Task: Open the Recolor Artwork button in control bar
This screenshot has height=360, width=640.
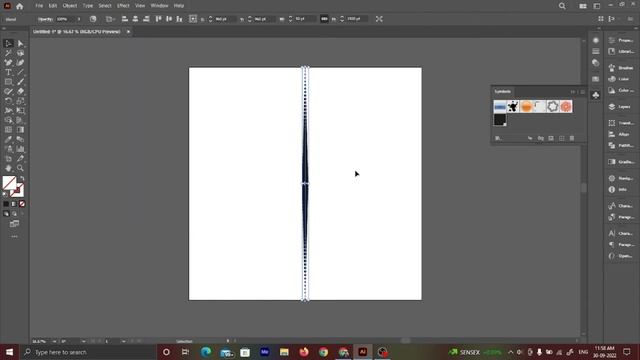Action: 93,19
